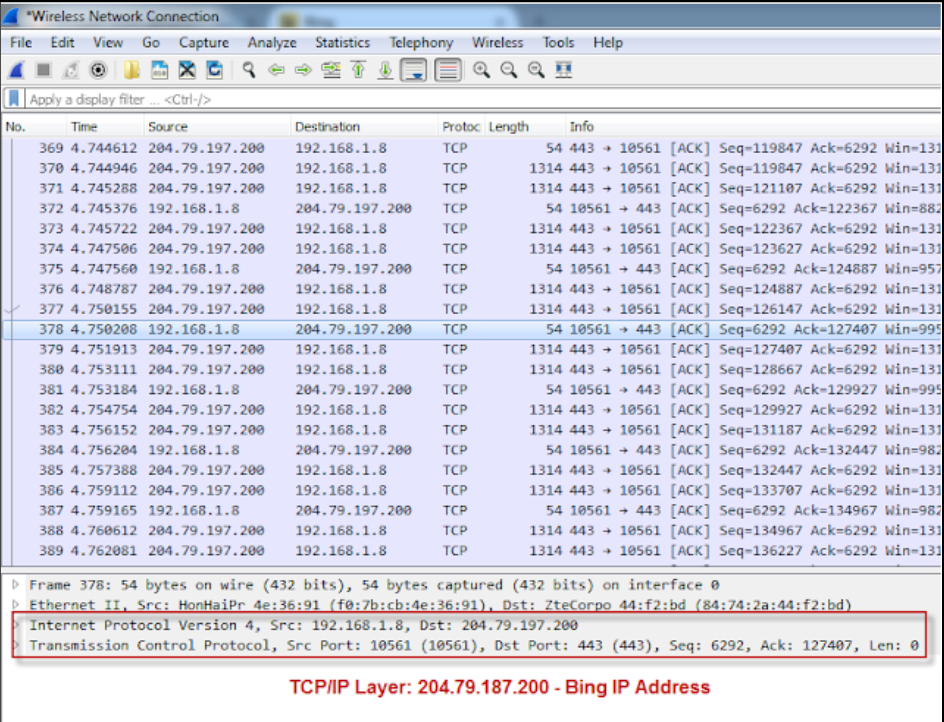
Task: Zoom in the main window text
Action: [481, 70]
